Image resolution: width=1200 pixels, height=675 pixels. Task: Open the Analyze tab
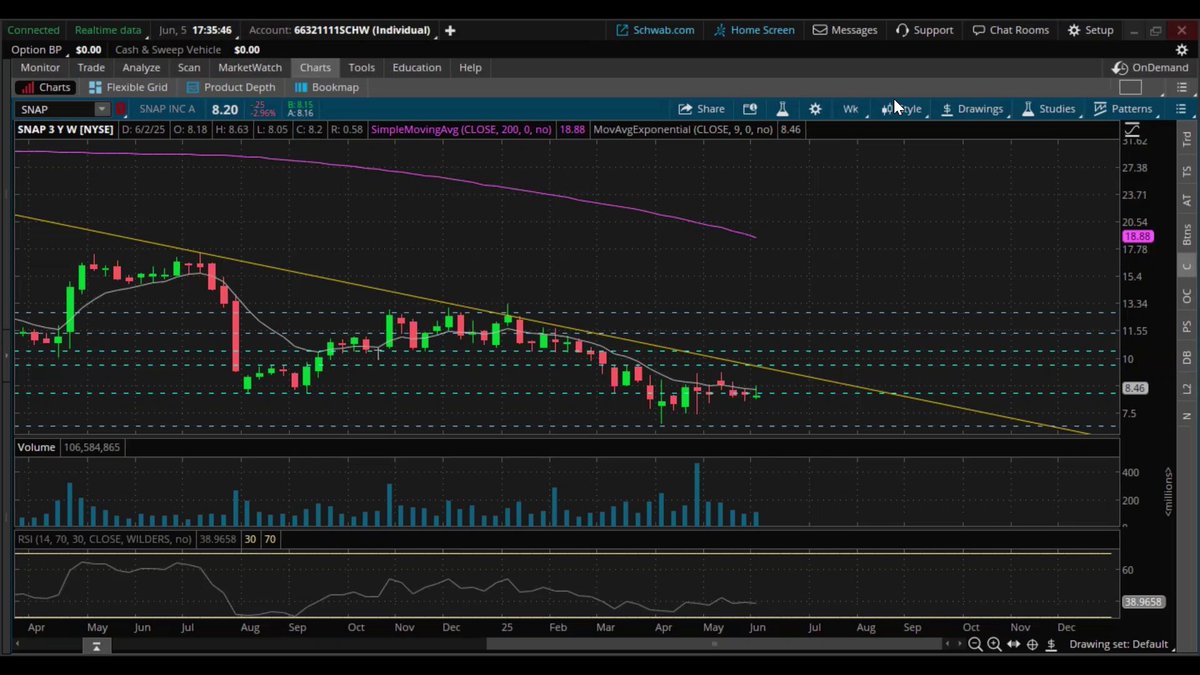pyautogui.click(x=141, y=67)
